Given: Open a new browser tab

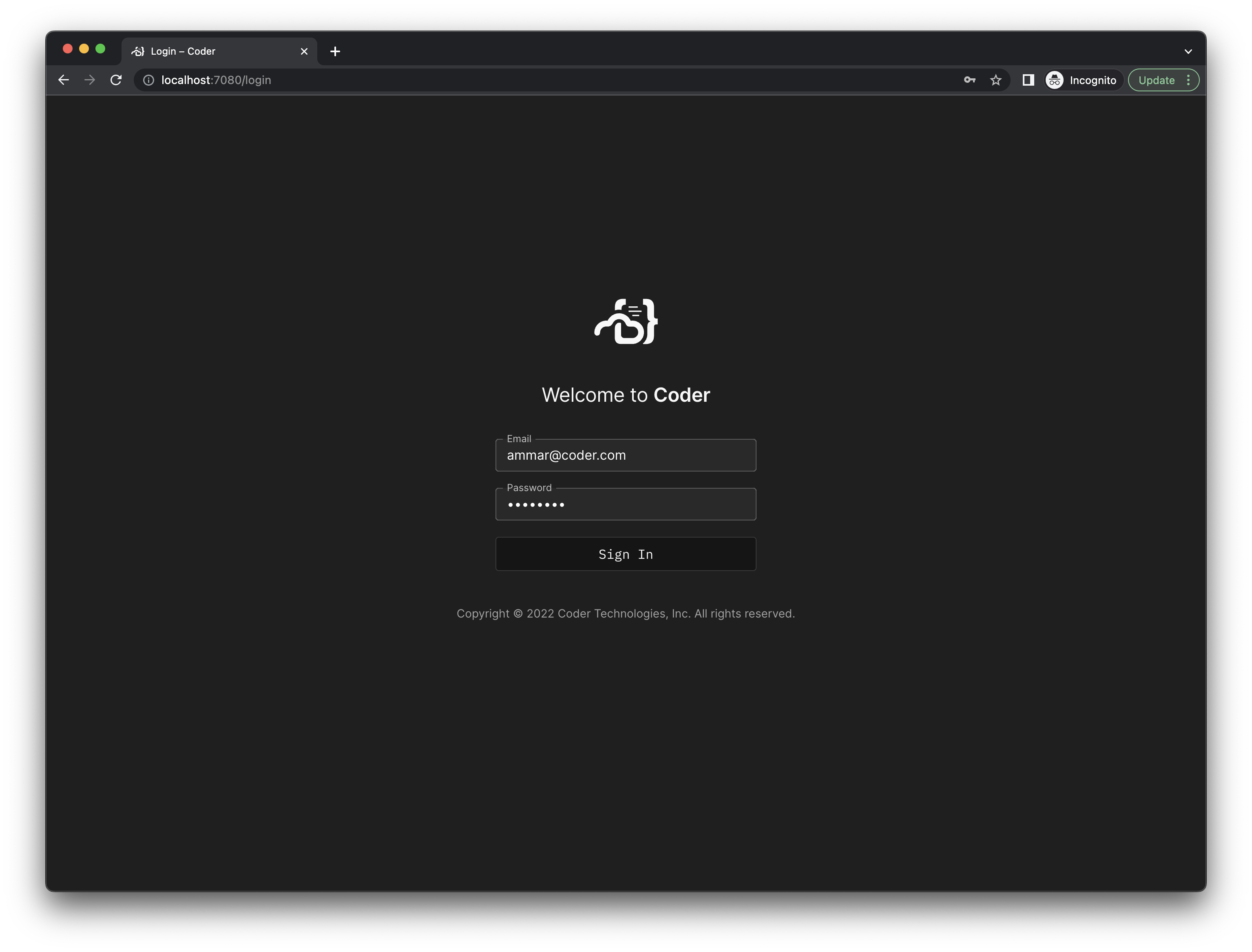Looking at the screenshot, I should tap(335, 51).
